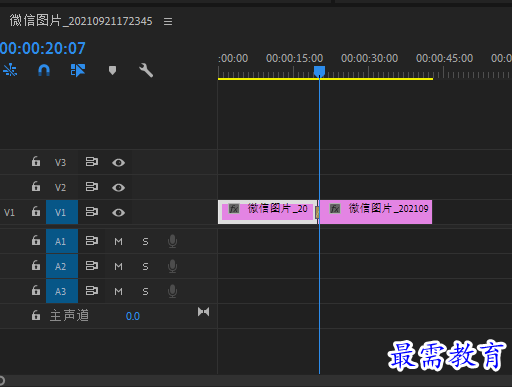Open Timeline display settings wrench
The image size is (512, 387).
click(x=146, y=70)
